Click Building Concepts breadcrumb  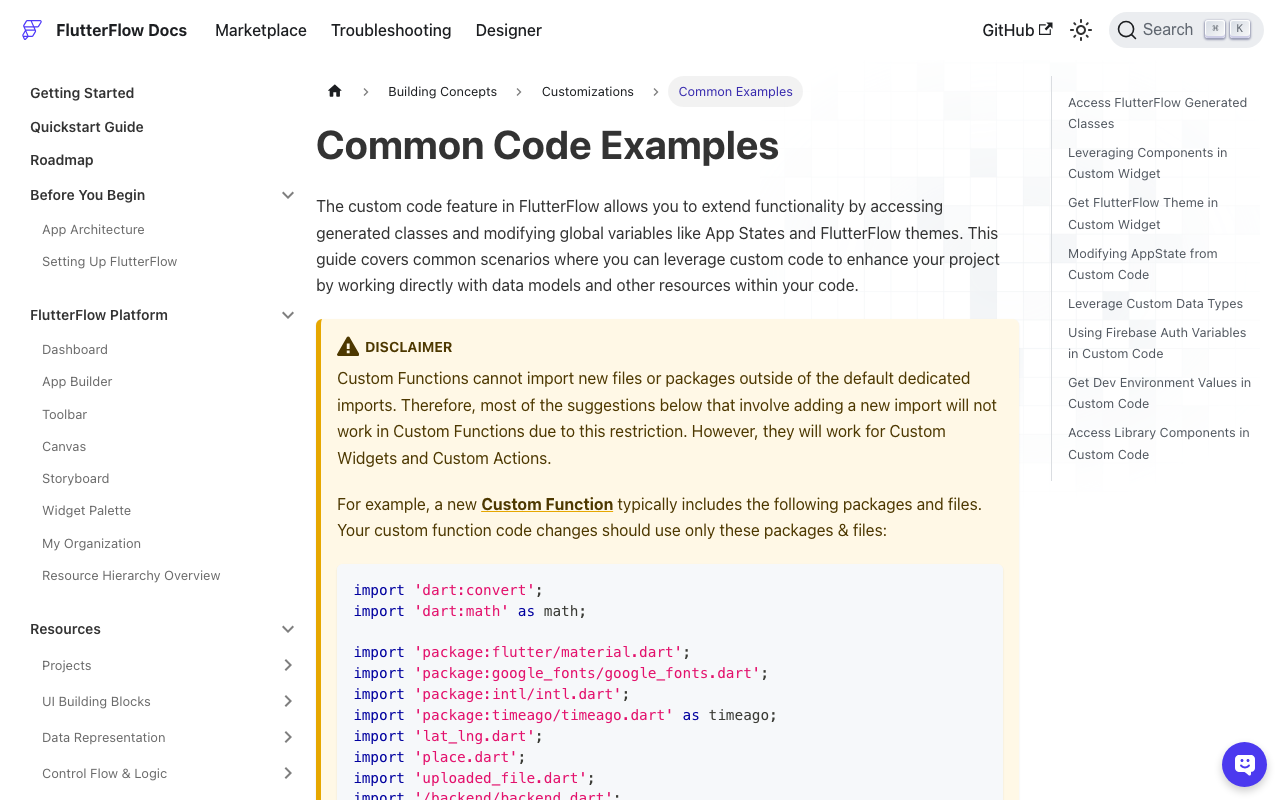(x=442, y=91)
